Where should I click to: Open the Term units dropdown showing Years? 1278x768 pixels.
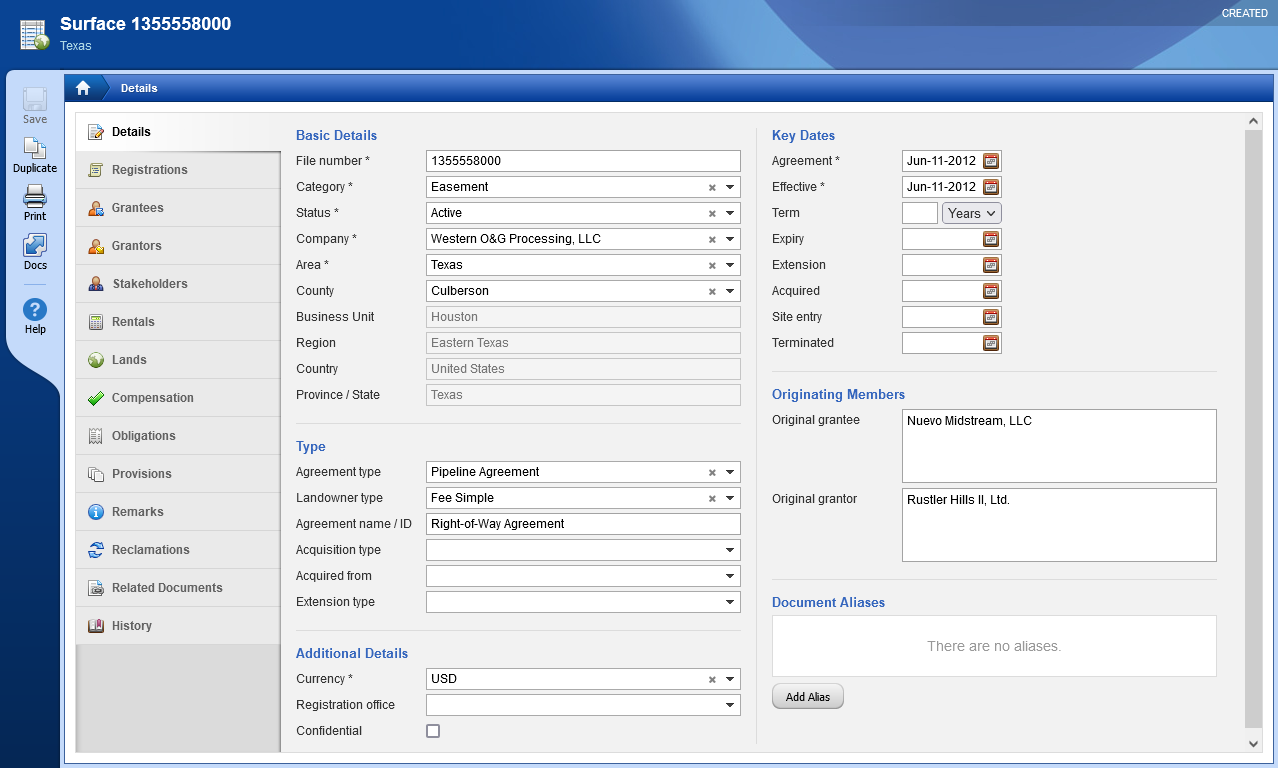point(971,212)
